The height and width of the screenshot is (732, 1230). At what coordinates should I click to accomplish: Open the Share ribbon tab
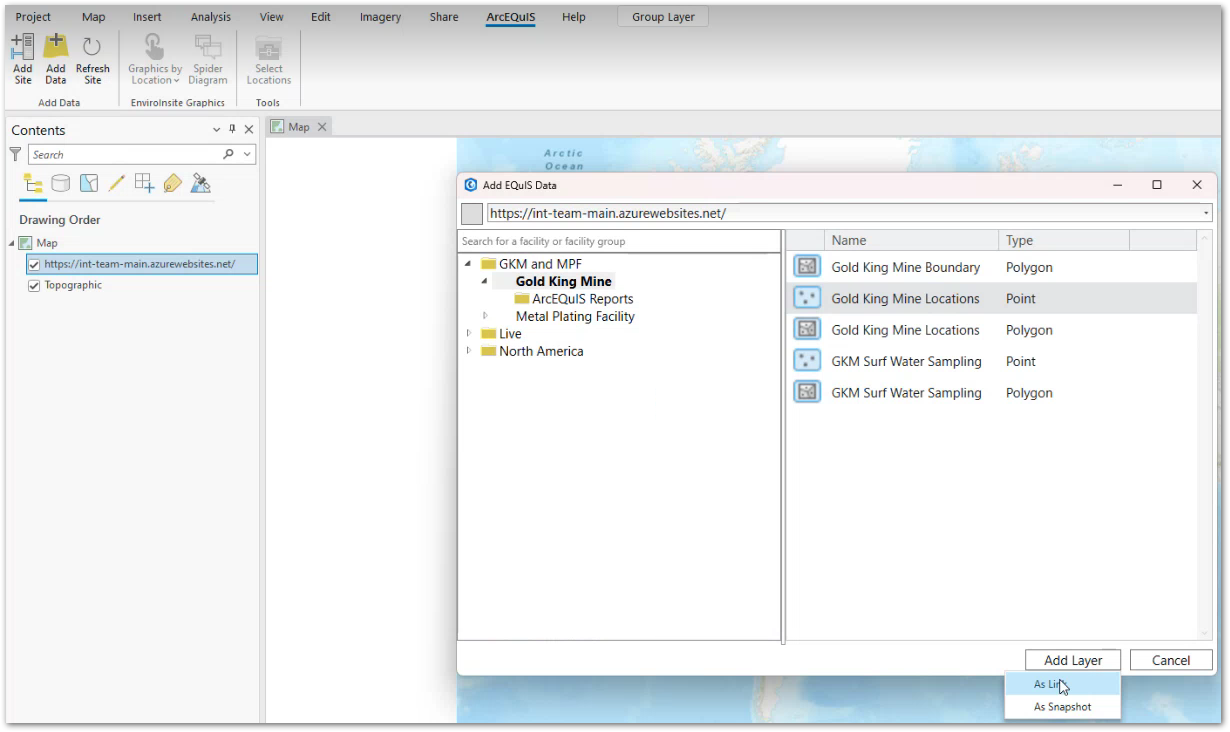(x=444, y=17)
